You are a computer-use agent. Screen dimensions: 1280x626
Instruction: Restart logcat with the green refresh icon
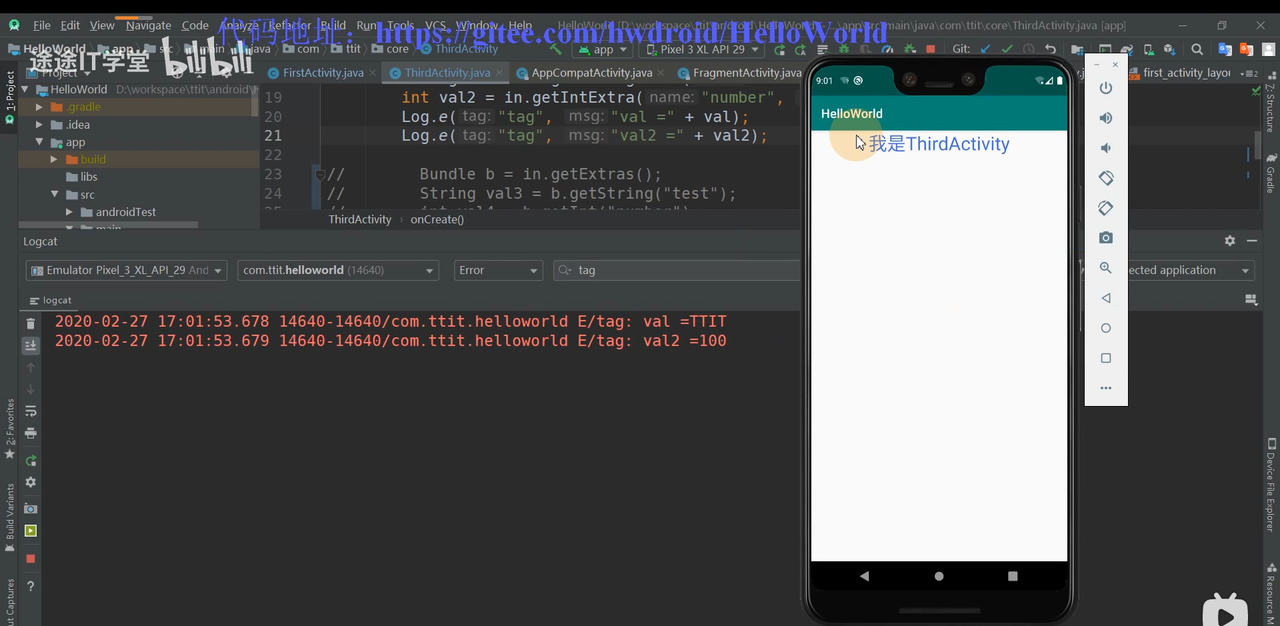[31, 461]
